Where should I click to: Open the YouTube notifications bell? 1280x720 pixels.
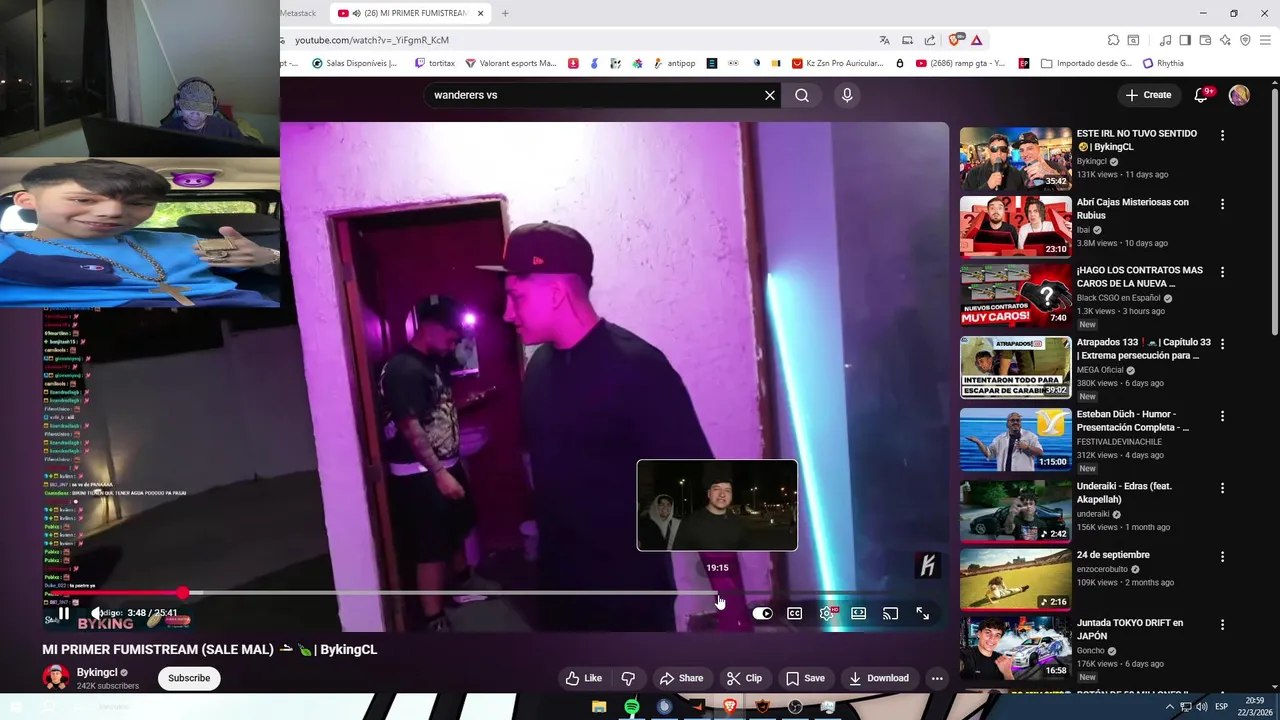(1202, 95)
